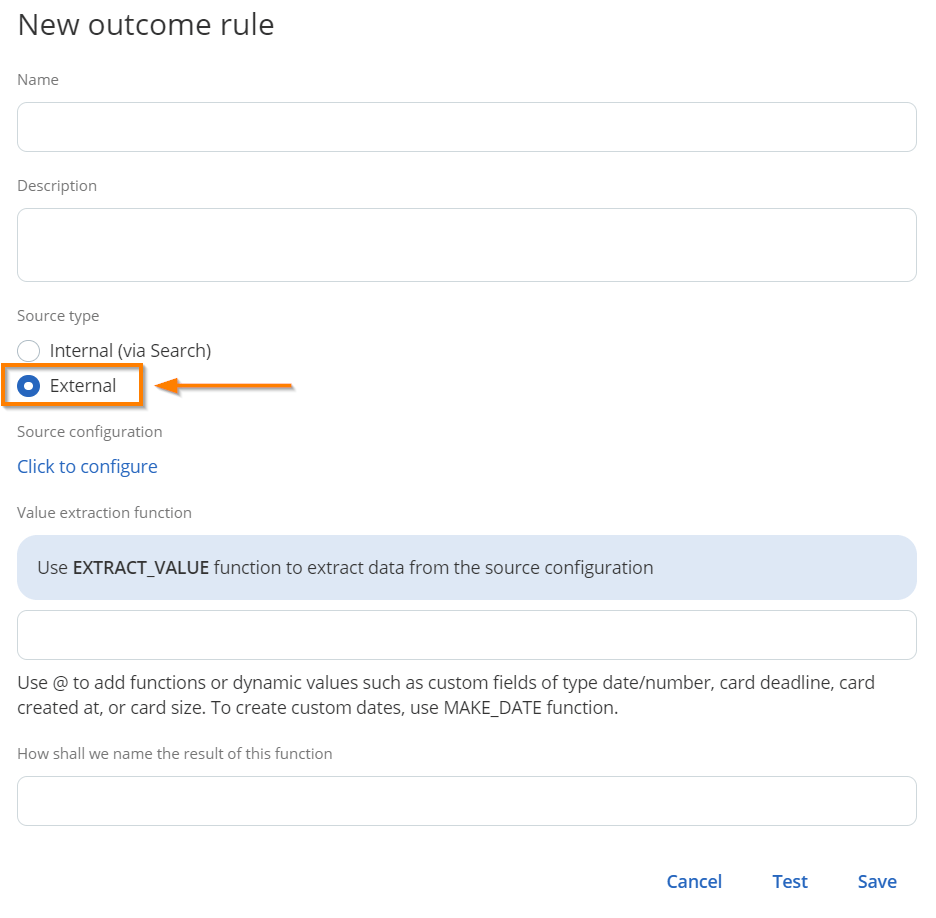This screenshot has width=936, height=918.
Task: Select the External source type radio
Action: pyautogui.click(x=29, y=386)
